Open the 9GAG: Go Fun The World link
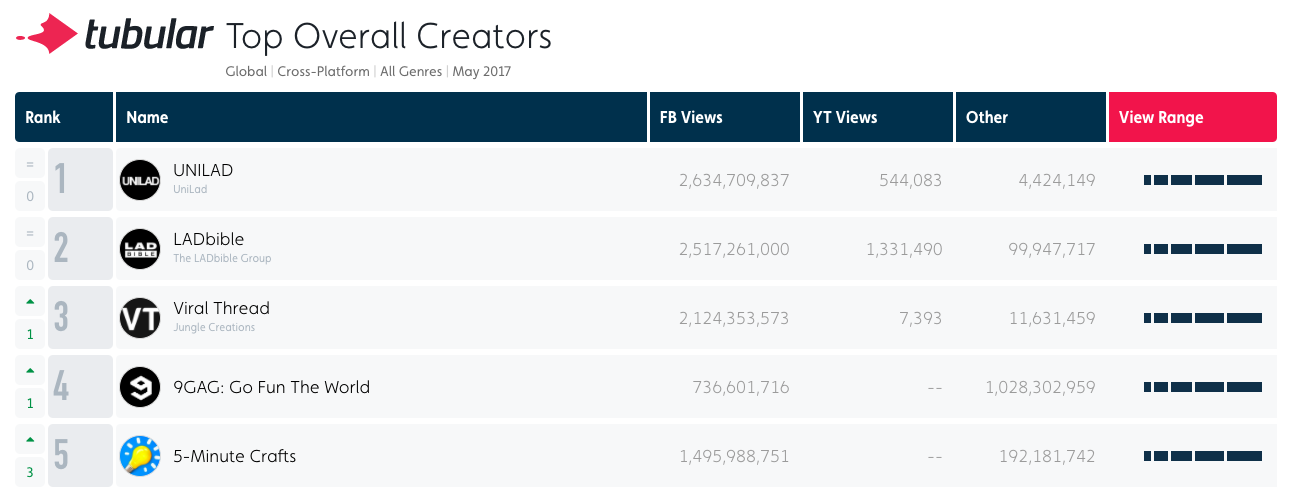The width and height of the screenshot is (1294, 491). pyautogui.click(x=271, y=387)
